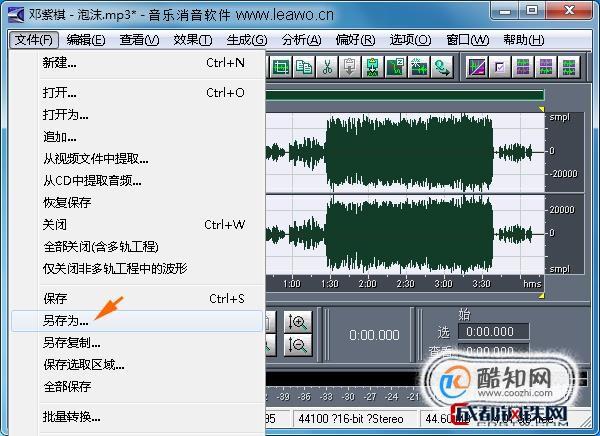Viewport: 600px width, 436px height.
Task: Click the 保存 menu entry
Action: (x=55, y=298)
